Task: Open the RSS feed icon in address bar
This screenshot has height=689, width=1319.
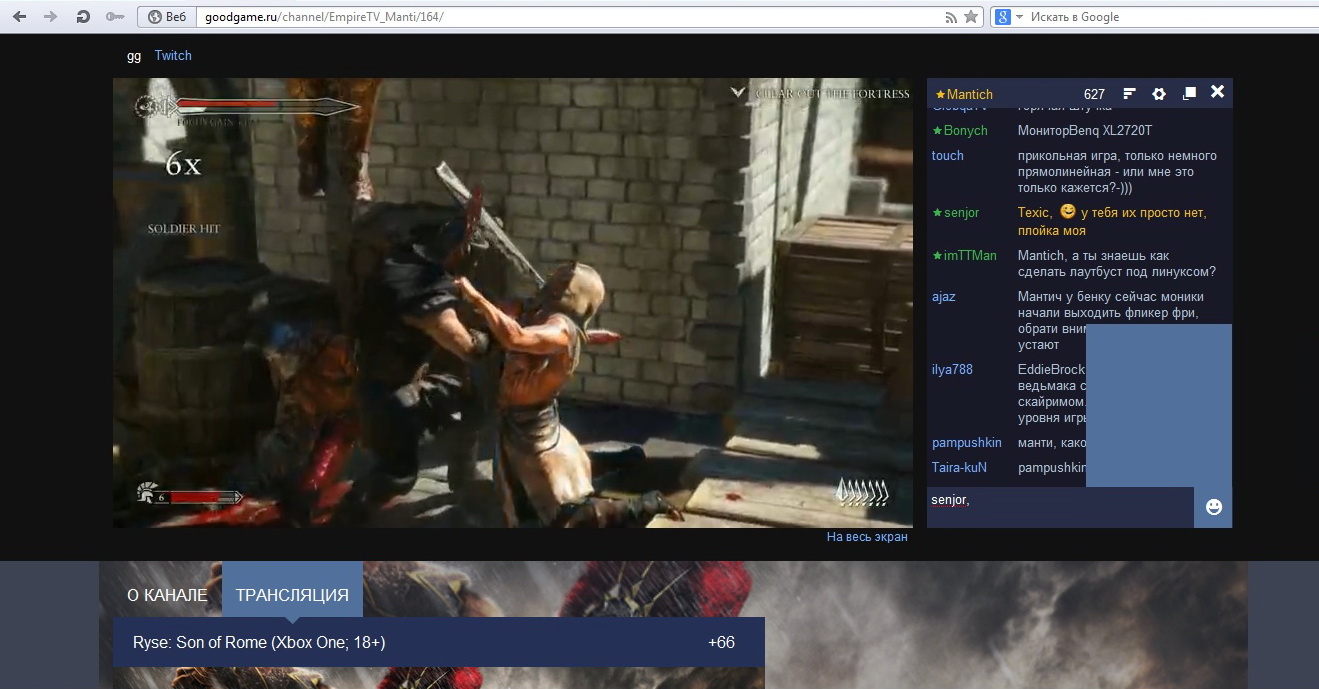Action: 951,17
